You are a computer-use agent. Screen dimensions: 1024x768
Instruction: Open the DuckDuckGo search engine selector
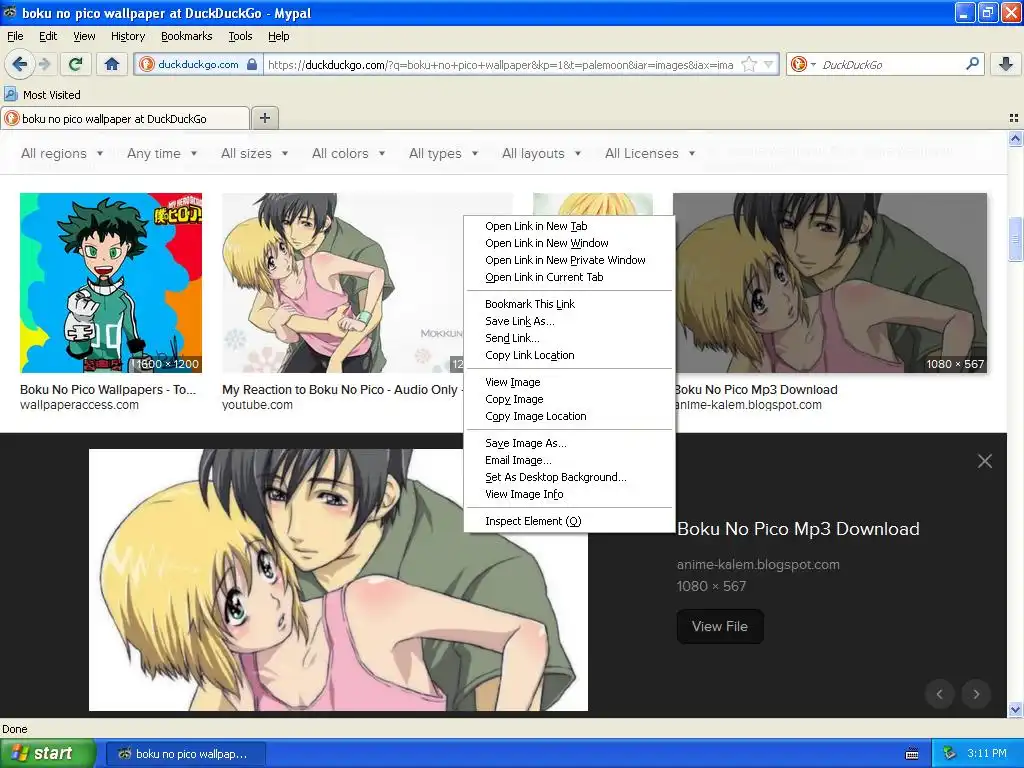[803, 64]
